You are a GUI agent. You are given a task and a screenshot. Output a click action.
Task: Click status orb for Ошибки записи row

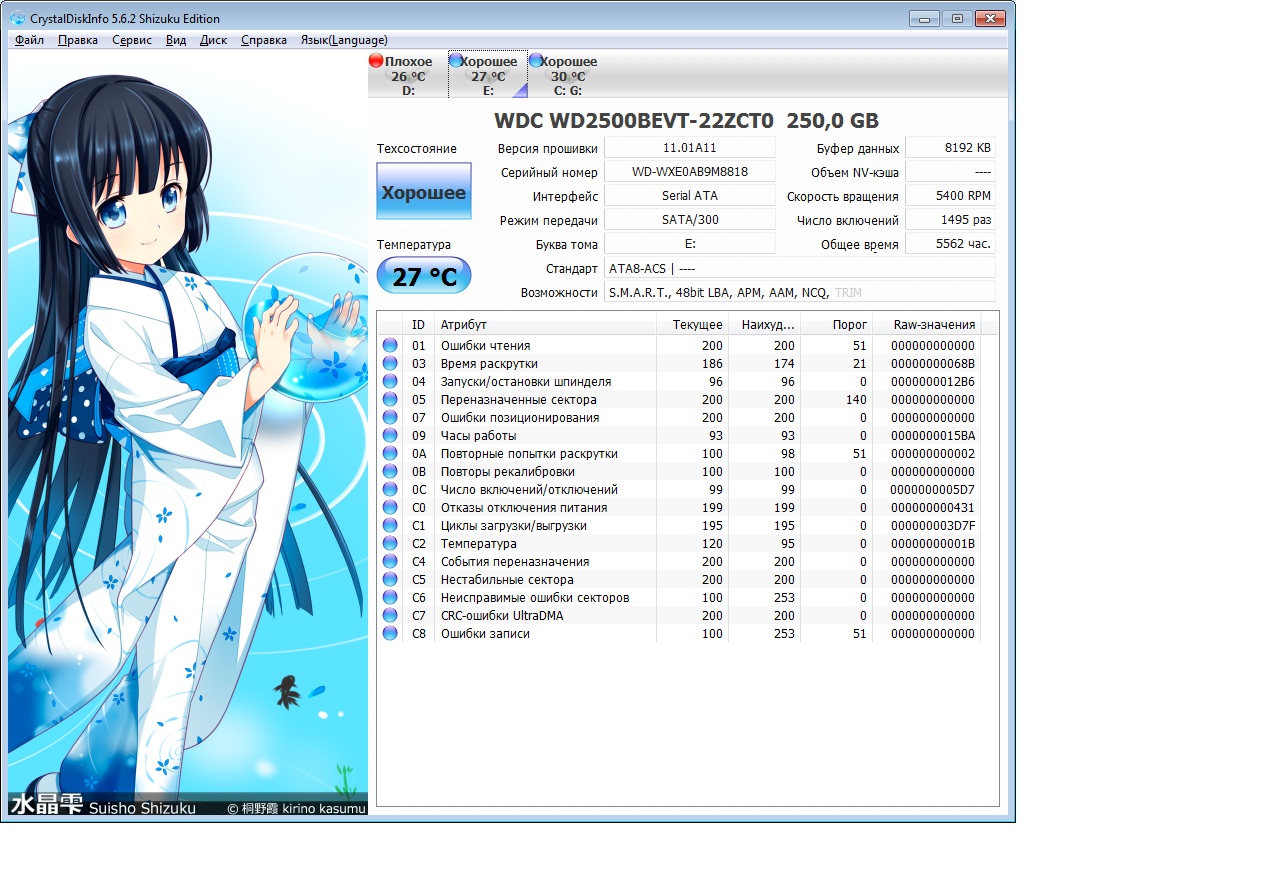pyautogui.click(x=390, y=634)
